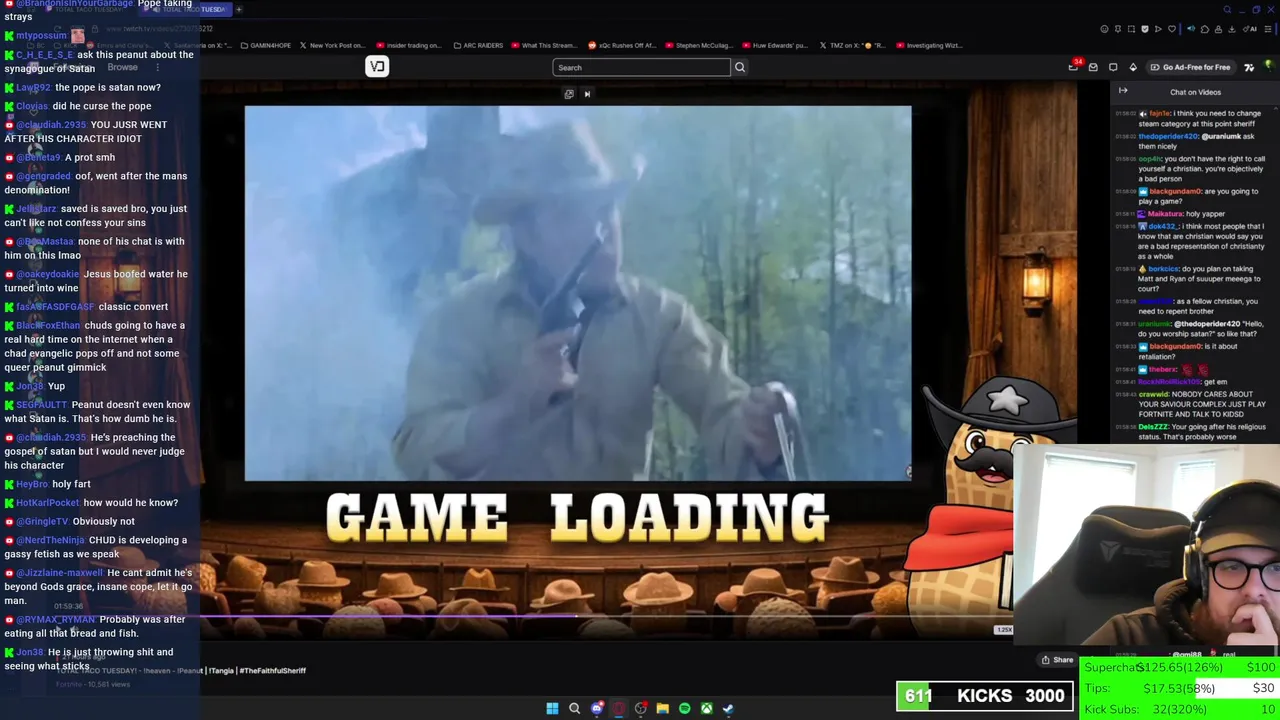
Task: Open the chat bubble icon in Kick header
Action: (x=1113, y=67)
